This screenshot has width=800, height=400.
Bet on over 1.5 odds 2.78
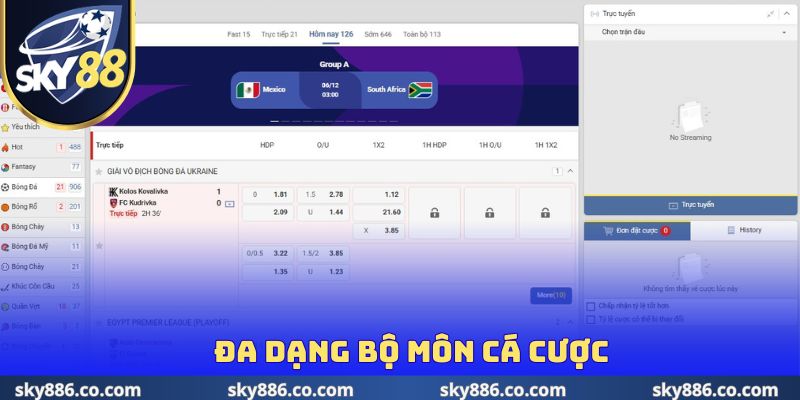[x=323, y=195]
